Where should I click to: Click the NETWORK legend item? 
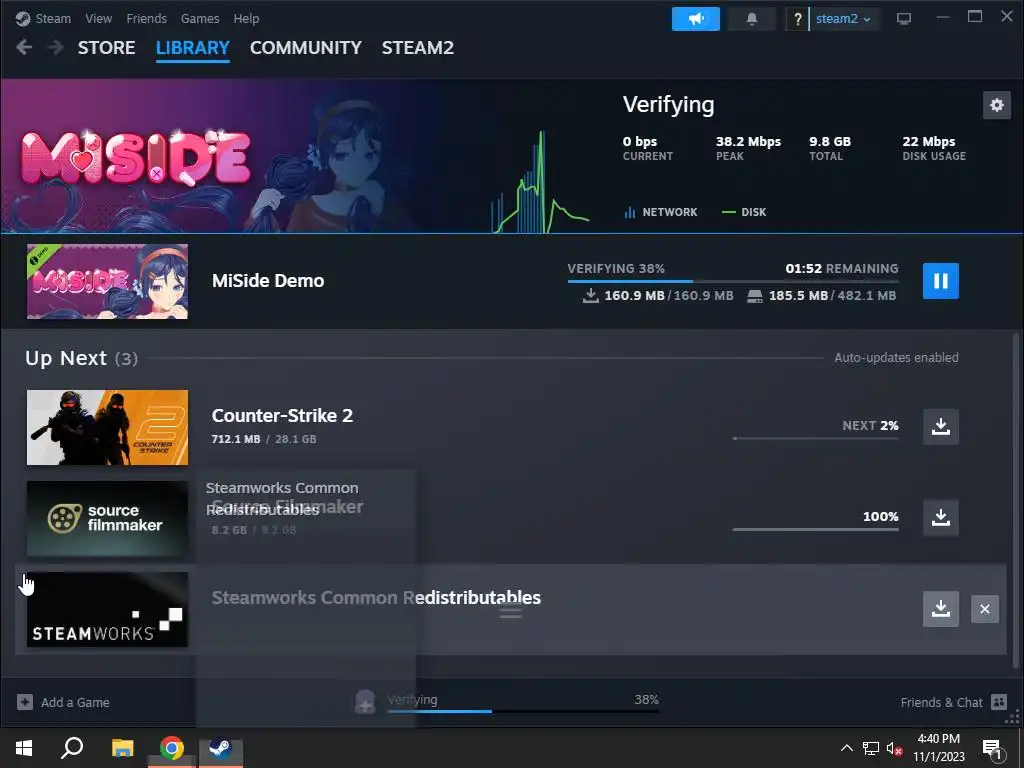[661, 212]
